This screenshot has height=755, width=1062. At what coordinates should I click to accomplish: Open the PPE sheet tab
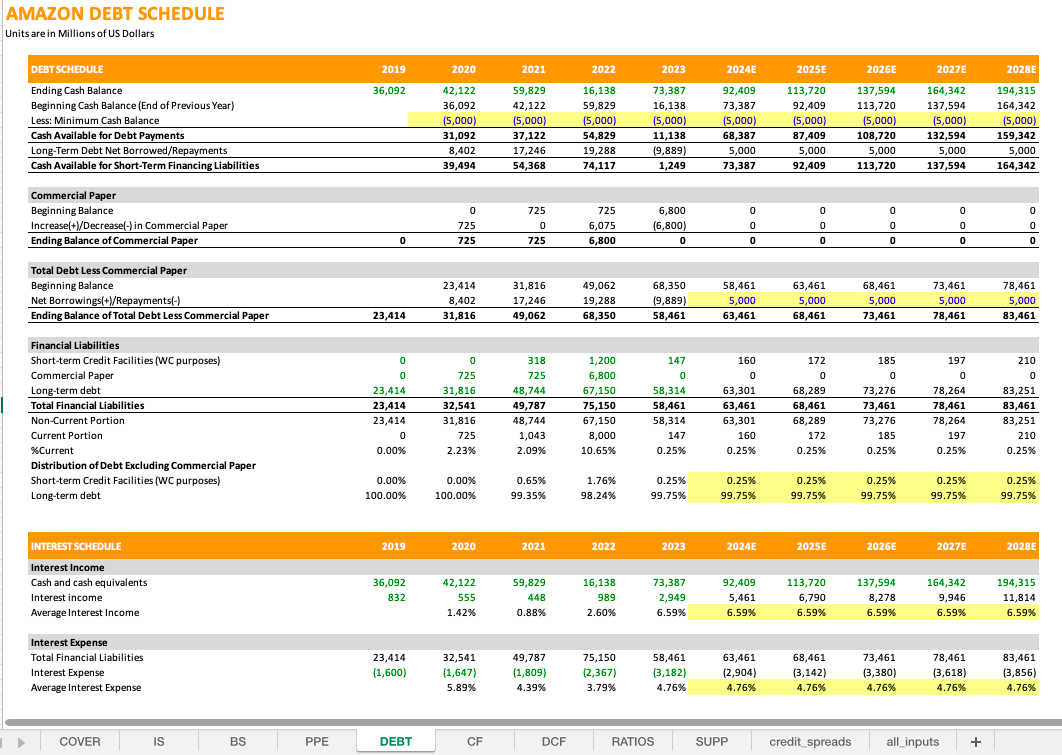pyautogui.click(x=317, y=741)
